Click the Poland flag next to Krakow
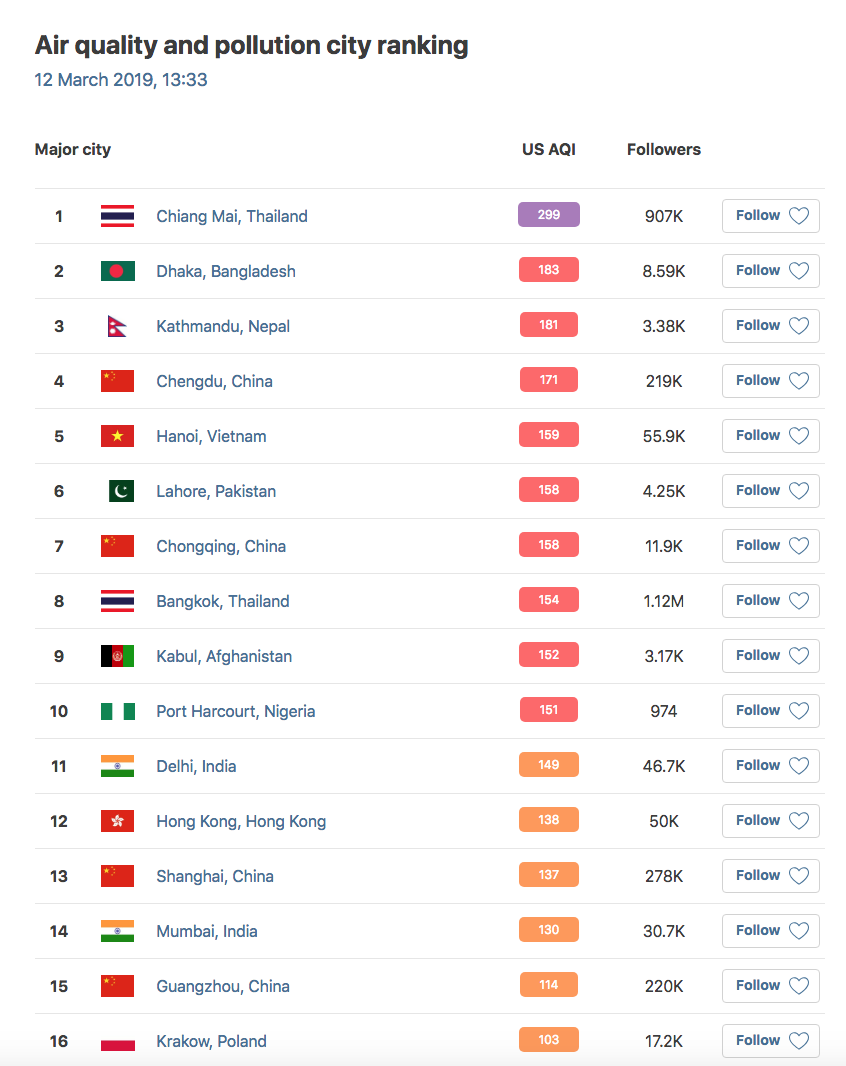The height and width of the screenshot is (1066, 846). [x=117, y=1041]
